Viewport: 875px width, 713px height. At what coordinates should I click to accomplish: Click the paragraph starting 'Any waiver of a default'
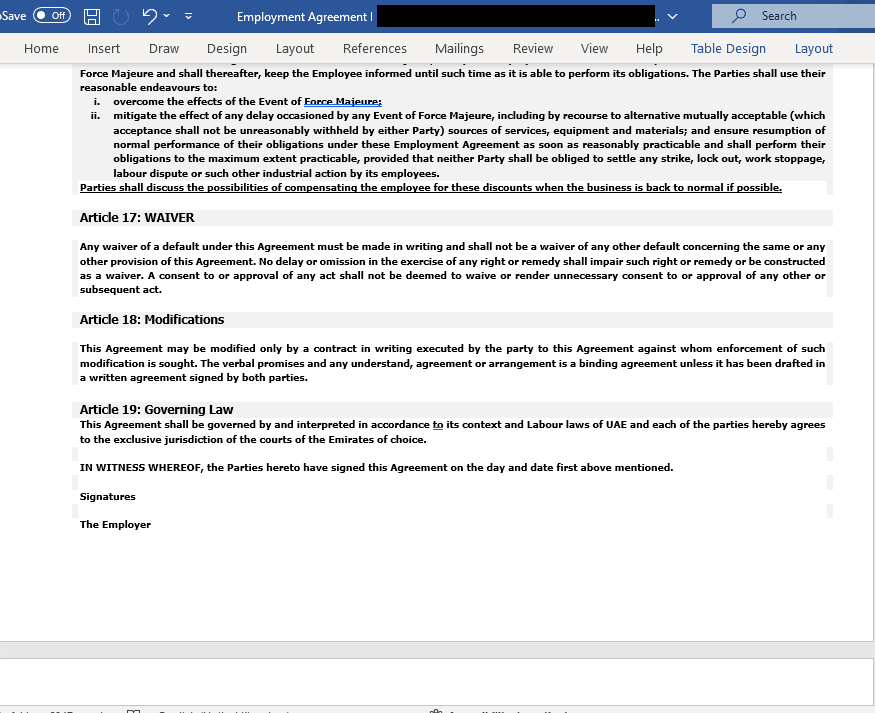click(x=453, y=268)
